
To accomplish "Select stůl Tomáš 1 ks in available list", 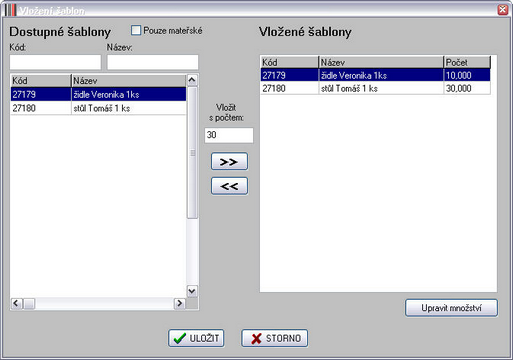I will [129, 108].
